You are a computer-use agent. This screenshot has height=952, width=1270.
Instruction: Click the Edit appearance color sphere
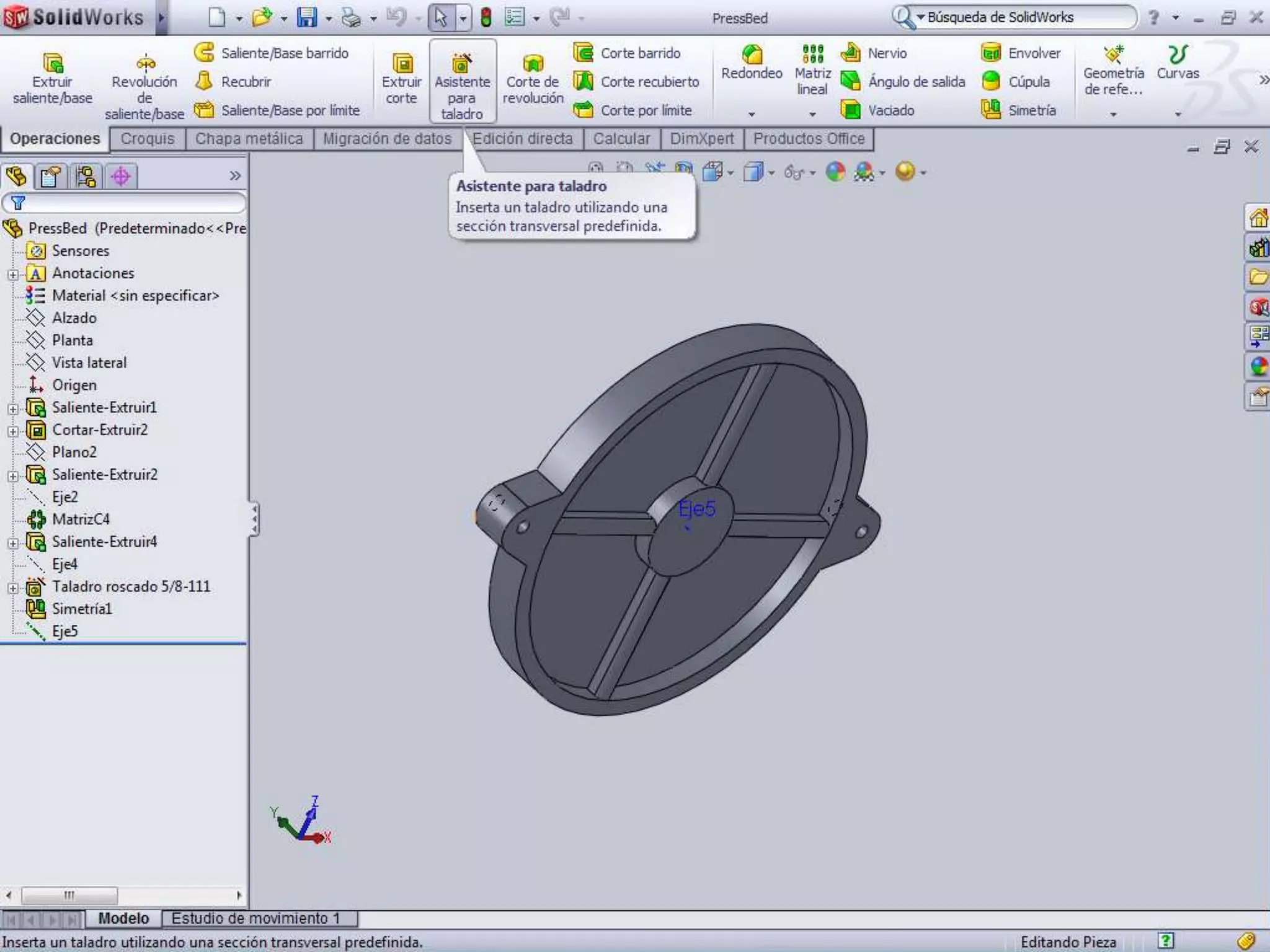[x=835, y=172]
